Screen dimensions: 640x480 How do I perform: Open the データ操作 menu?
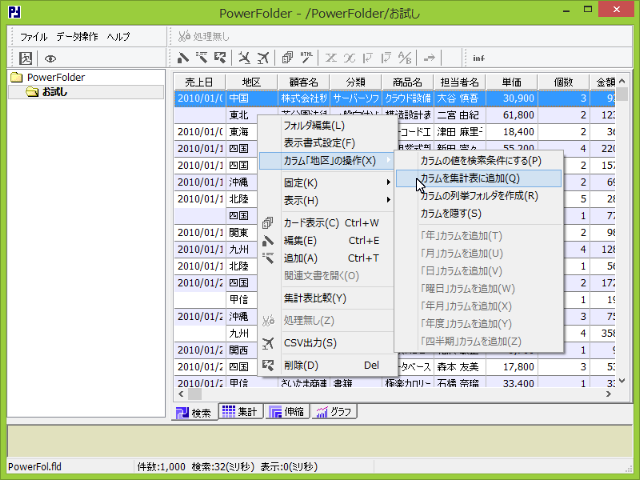coord(77,37)
